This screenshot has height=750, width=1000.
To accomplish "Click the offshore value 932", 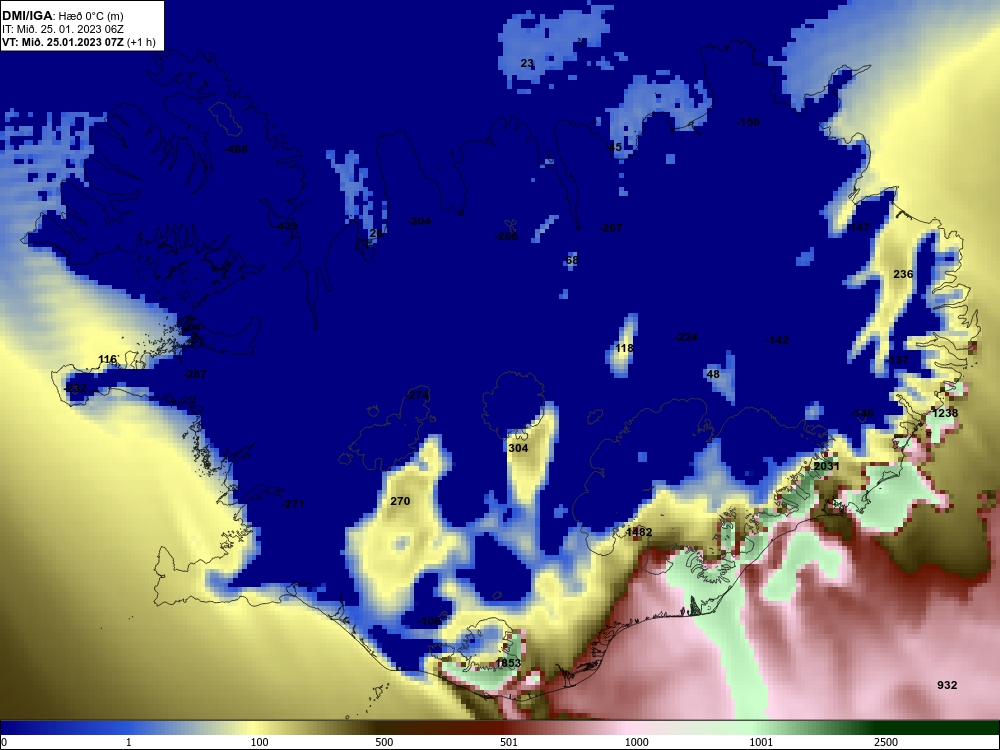I will 947,685.
